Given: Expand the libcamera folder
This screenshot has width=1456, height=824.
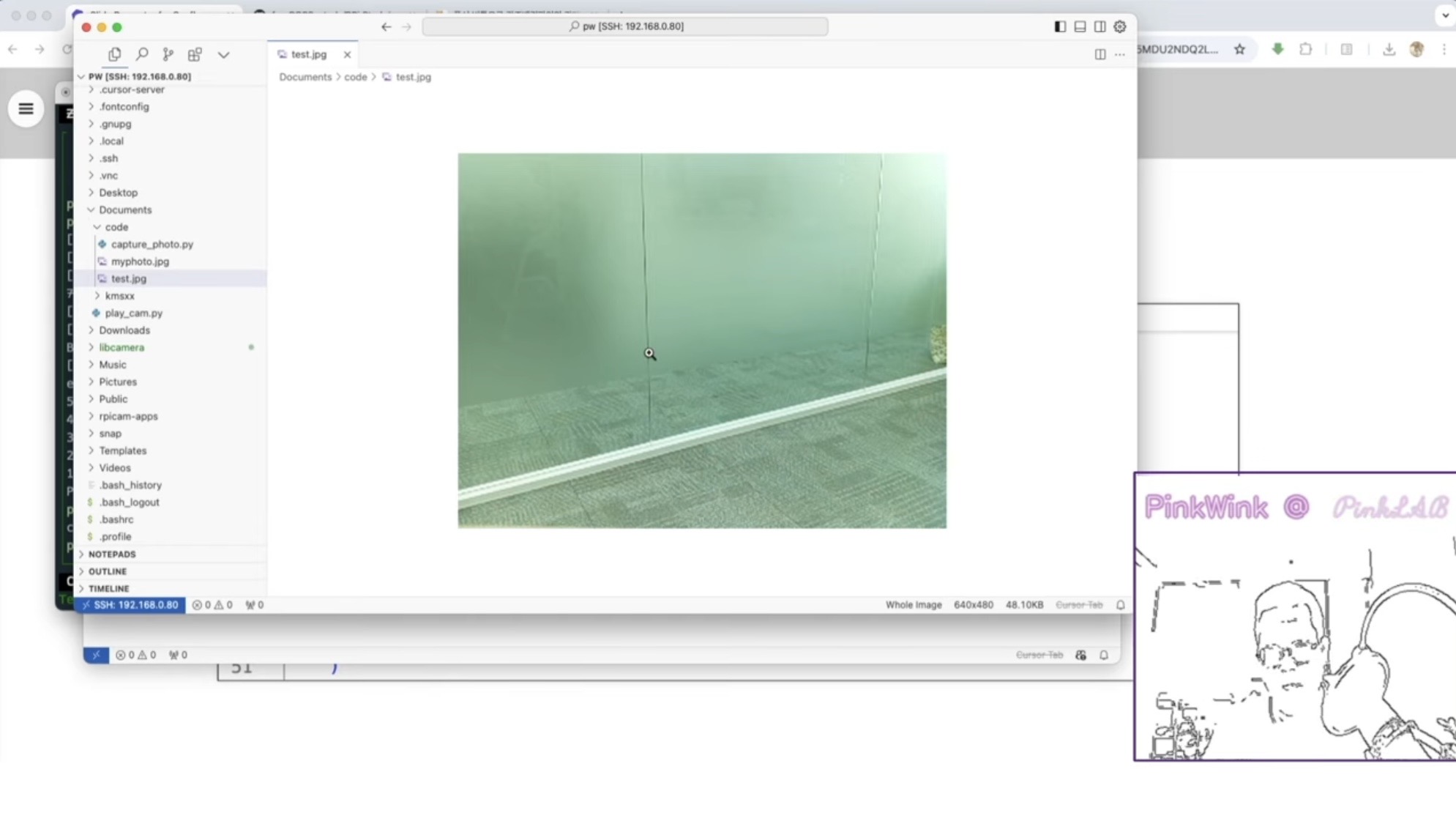Looking at the screenshot, I should pyautogui.click(x=122, y=347).
